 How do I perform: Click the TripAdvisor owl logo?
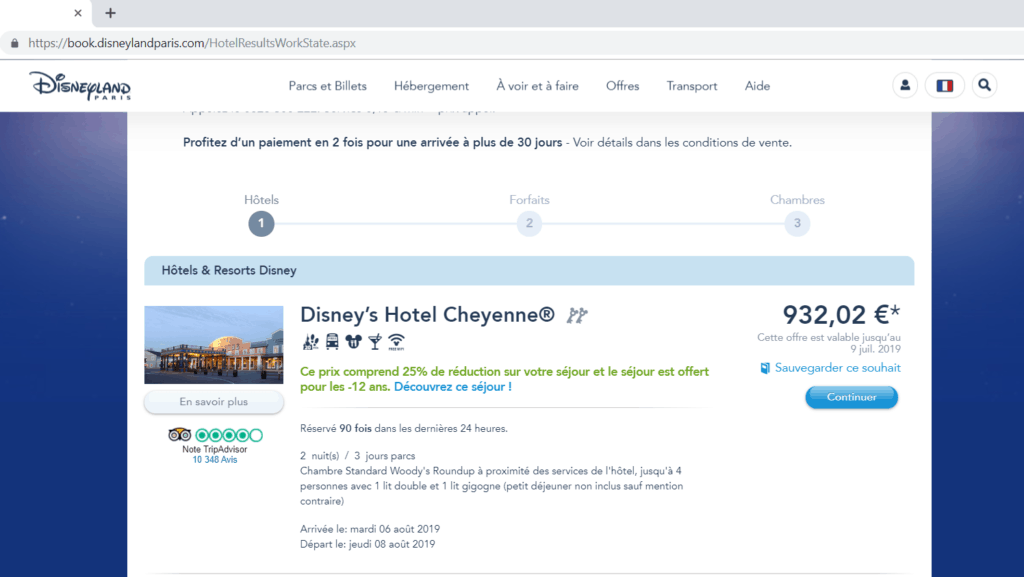click(180, 435)
